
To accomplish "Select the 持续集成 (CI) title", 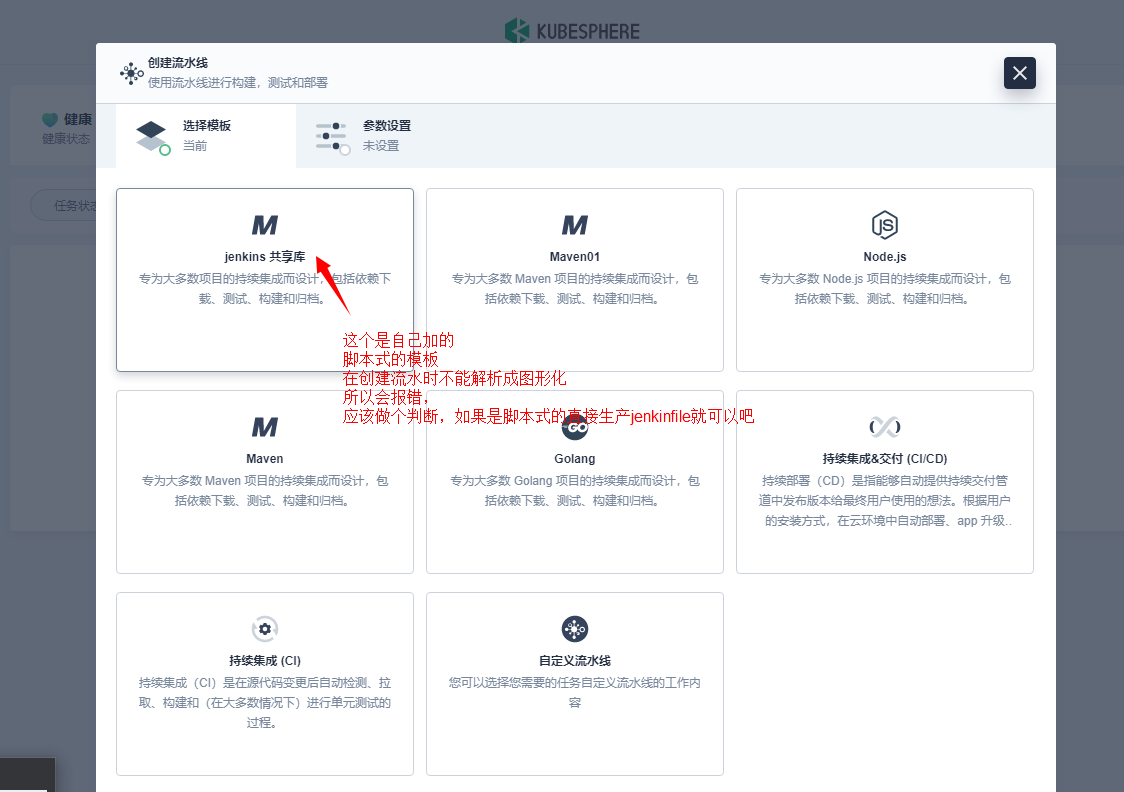I will (x=265, y=661).
